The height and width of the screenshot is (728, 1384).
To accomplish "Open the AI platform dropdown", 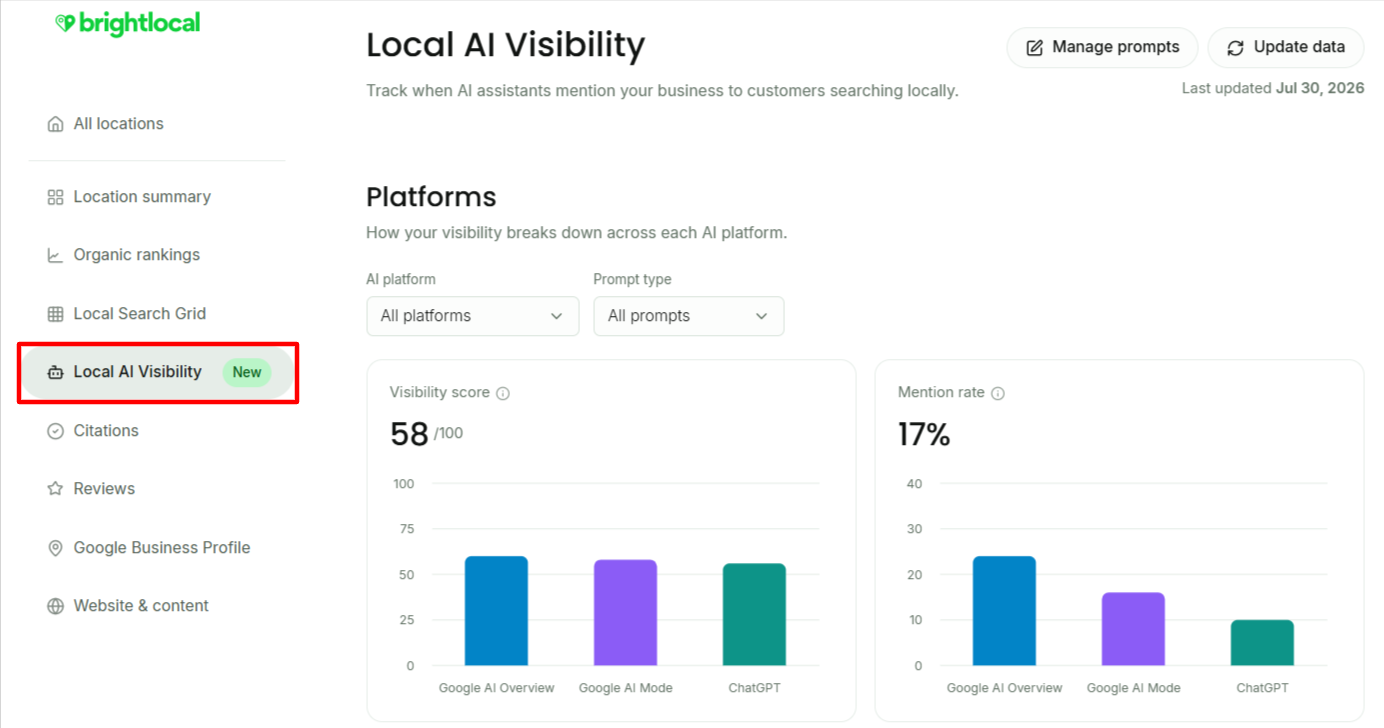I will point(472,316).
